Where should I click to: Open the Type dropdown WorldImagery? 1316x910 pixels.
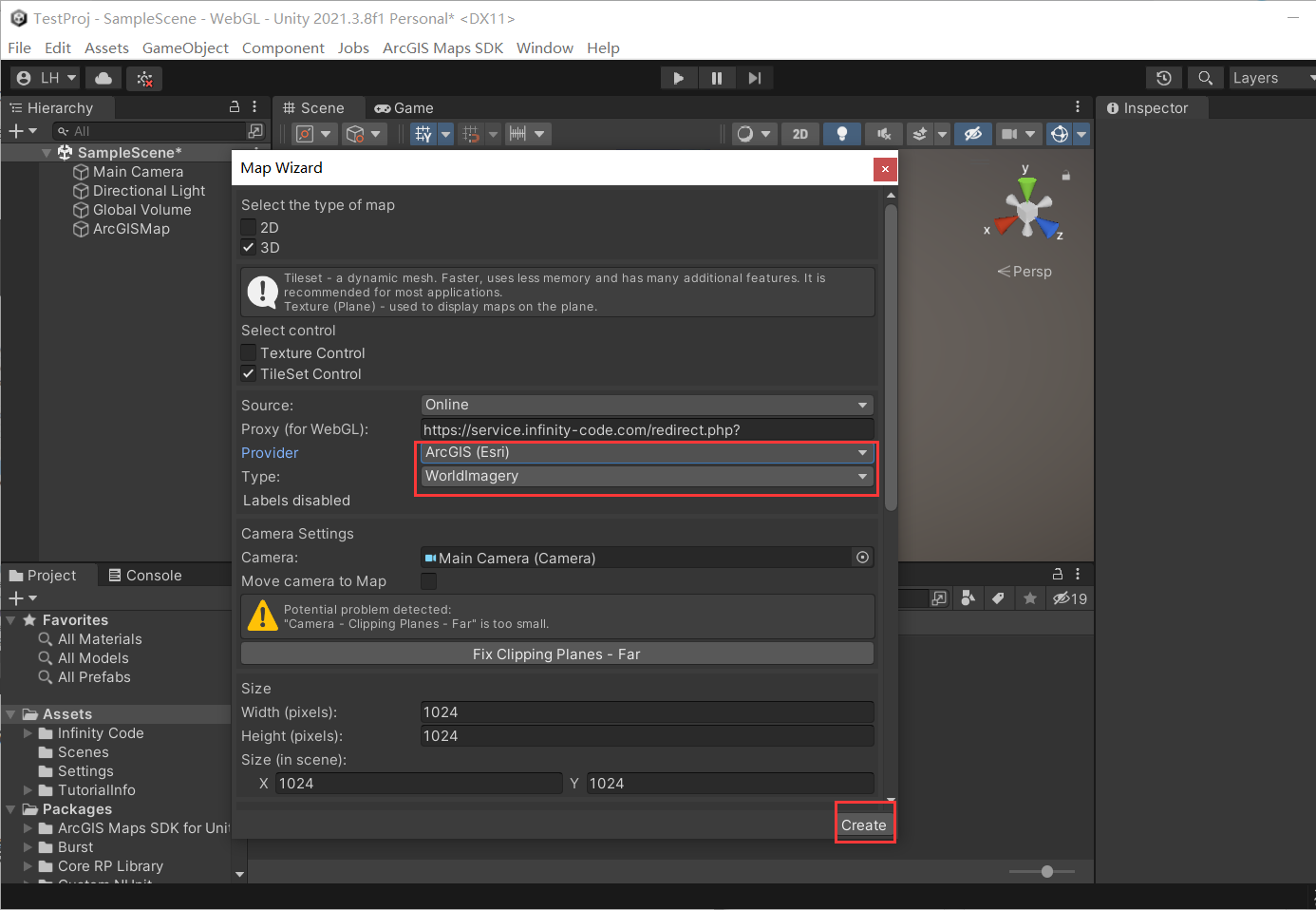coord(647,476)
